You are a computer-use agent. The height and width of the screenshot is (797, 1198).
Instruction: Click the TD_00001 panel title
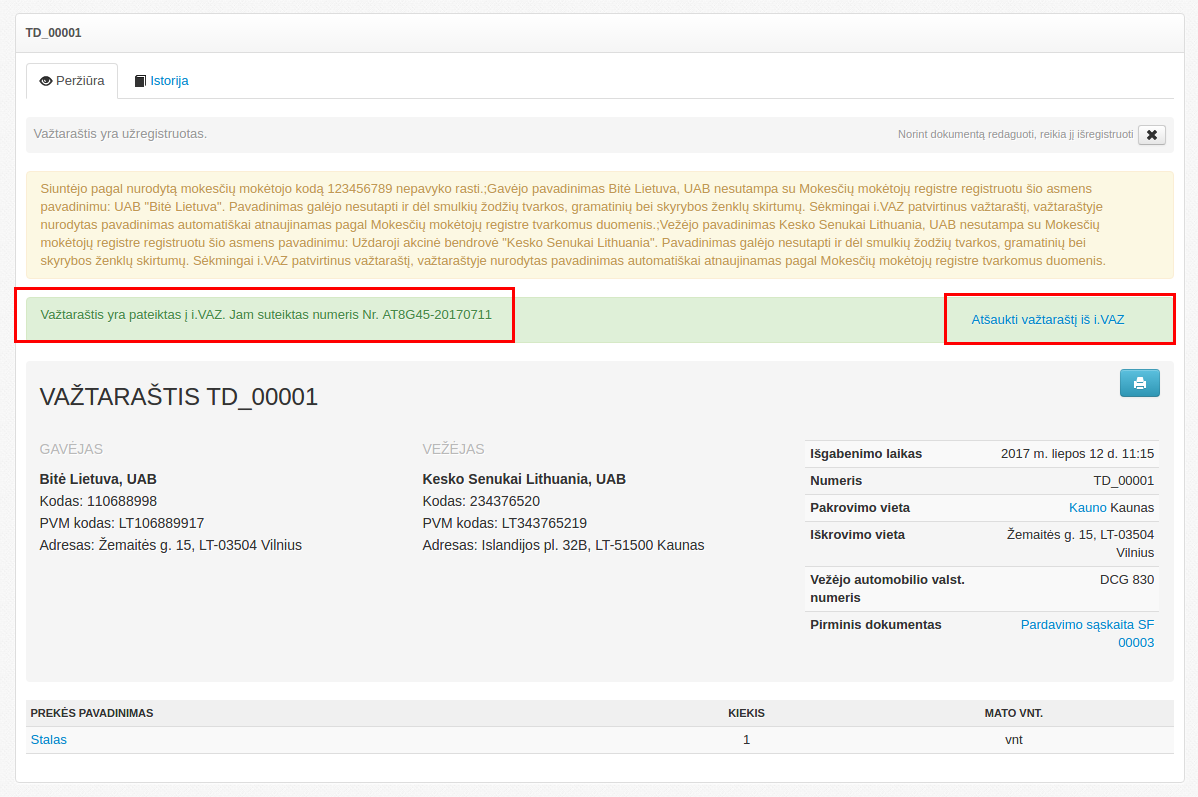(x=54, y=33)
